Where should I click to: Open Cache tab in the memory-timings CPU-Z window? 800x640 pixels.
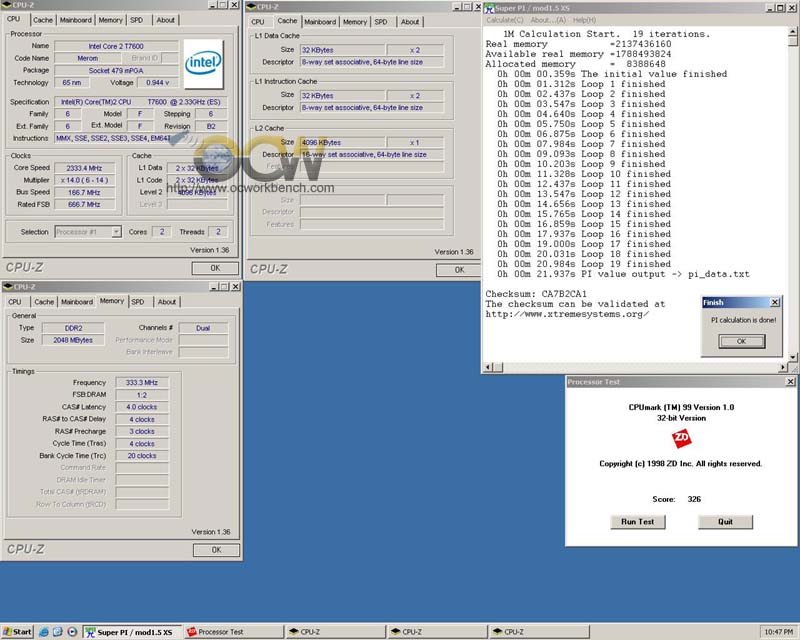pos(44,302)
